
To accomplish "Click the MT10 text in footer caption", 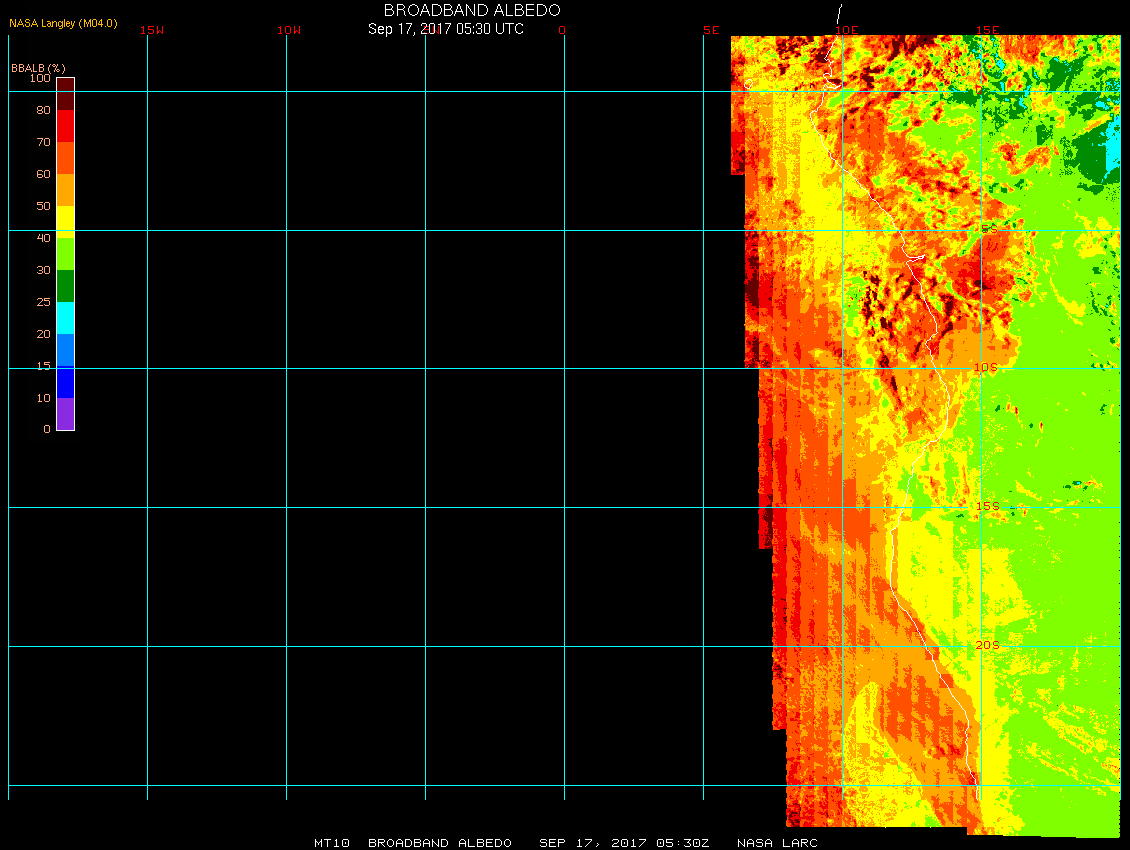I will click(331, 843).
